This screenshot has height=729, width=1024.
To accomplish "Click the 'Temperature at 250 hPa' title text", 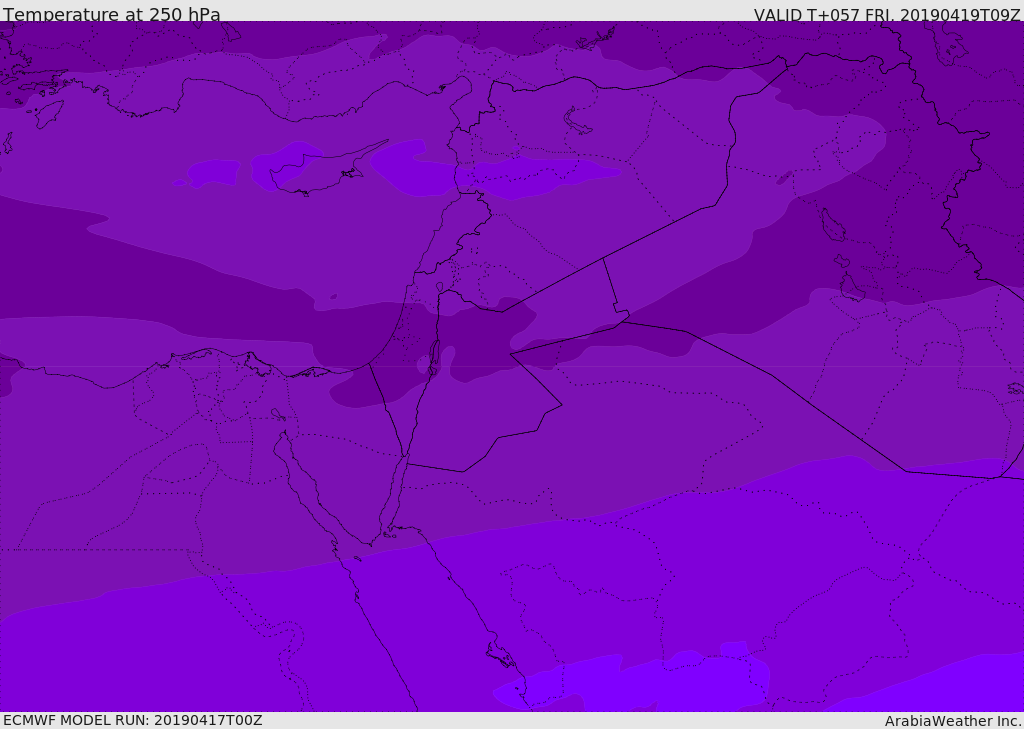I will [112, 14].
